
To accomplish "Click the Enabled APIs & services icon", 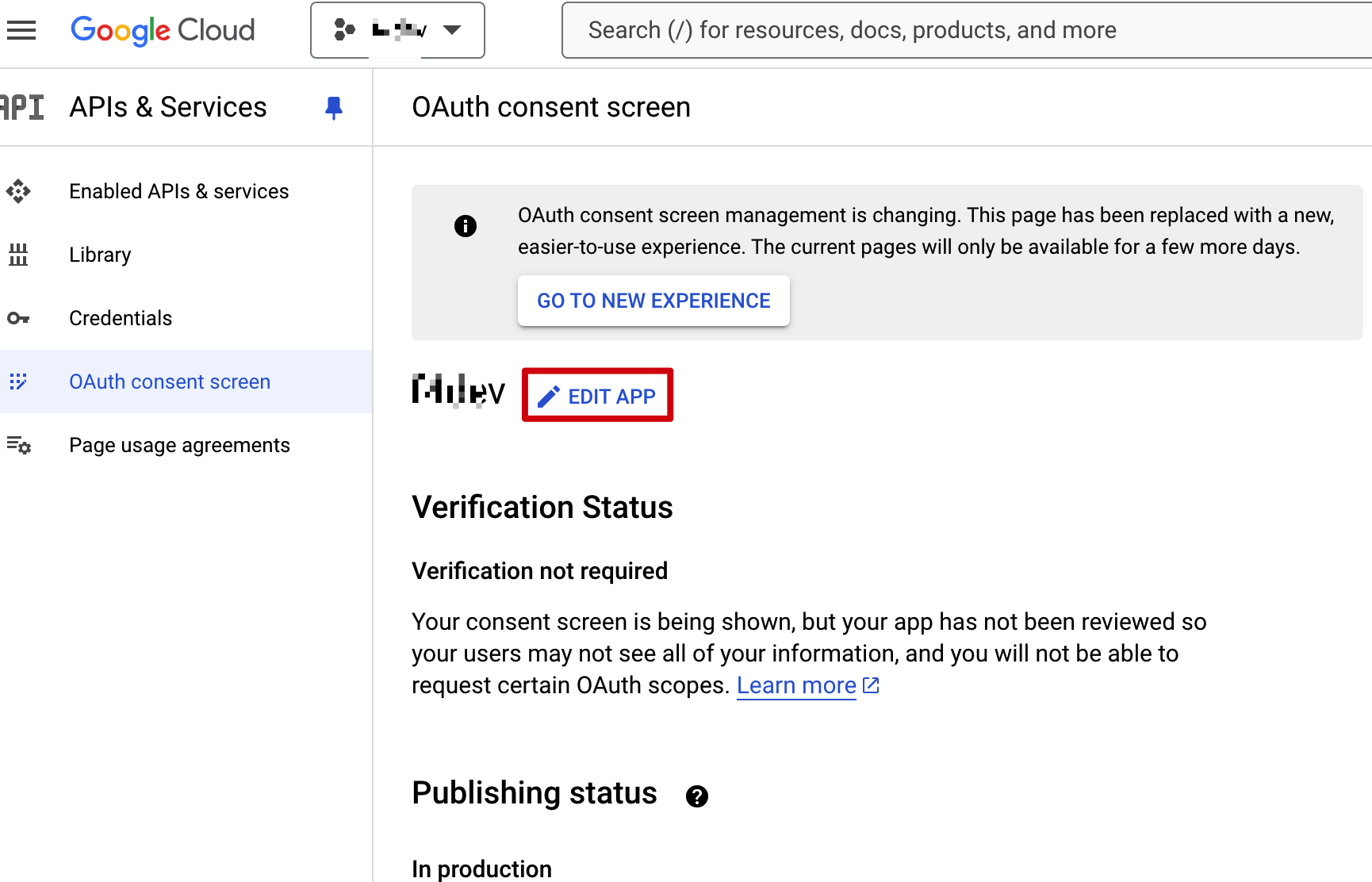I will 18,191.
